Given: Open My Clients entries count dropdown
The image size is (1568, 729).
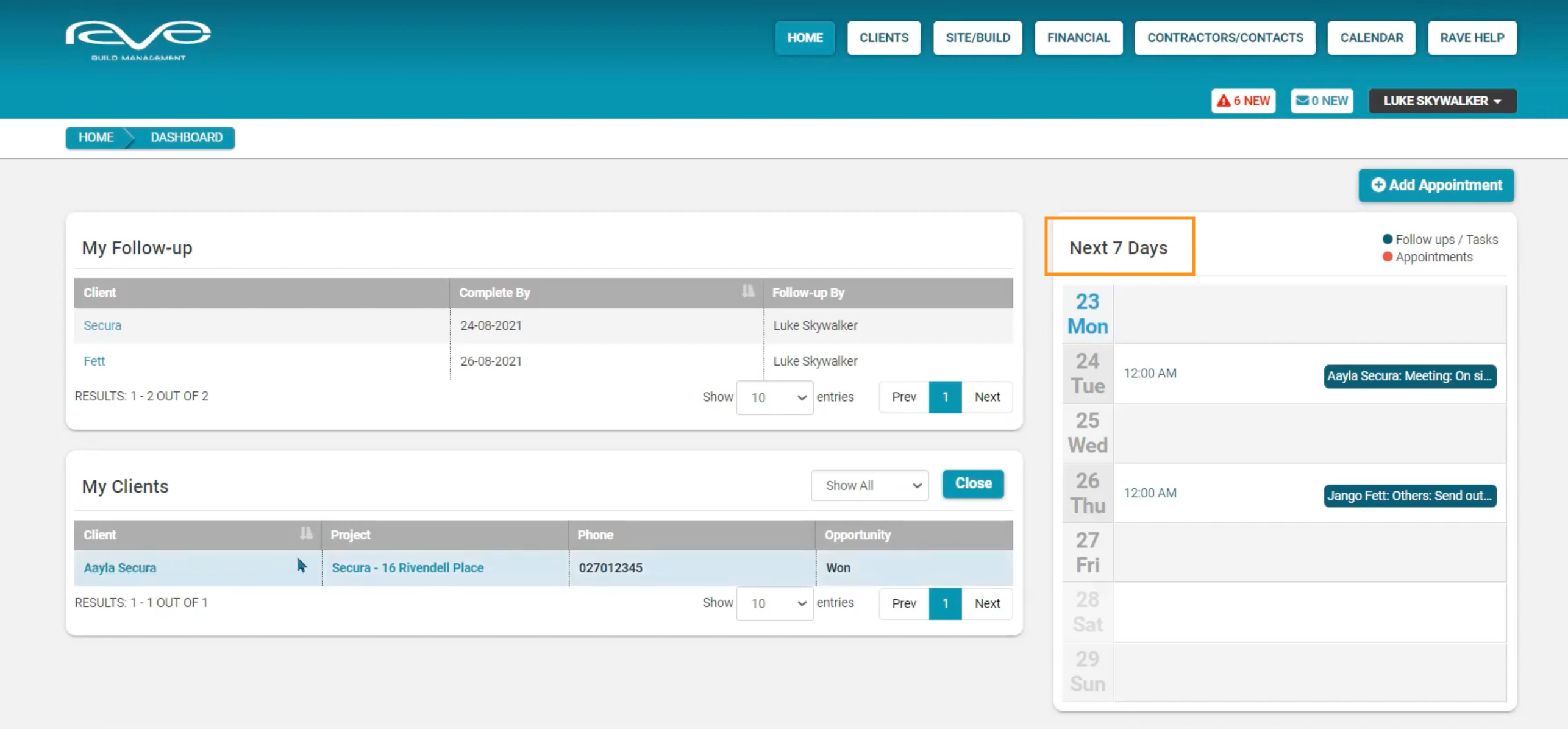Looking at the screenshot, I should click(774, 603).
